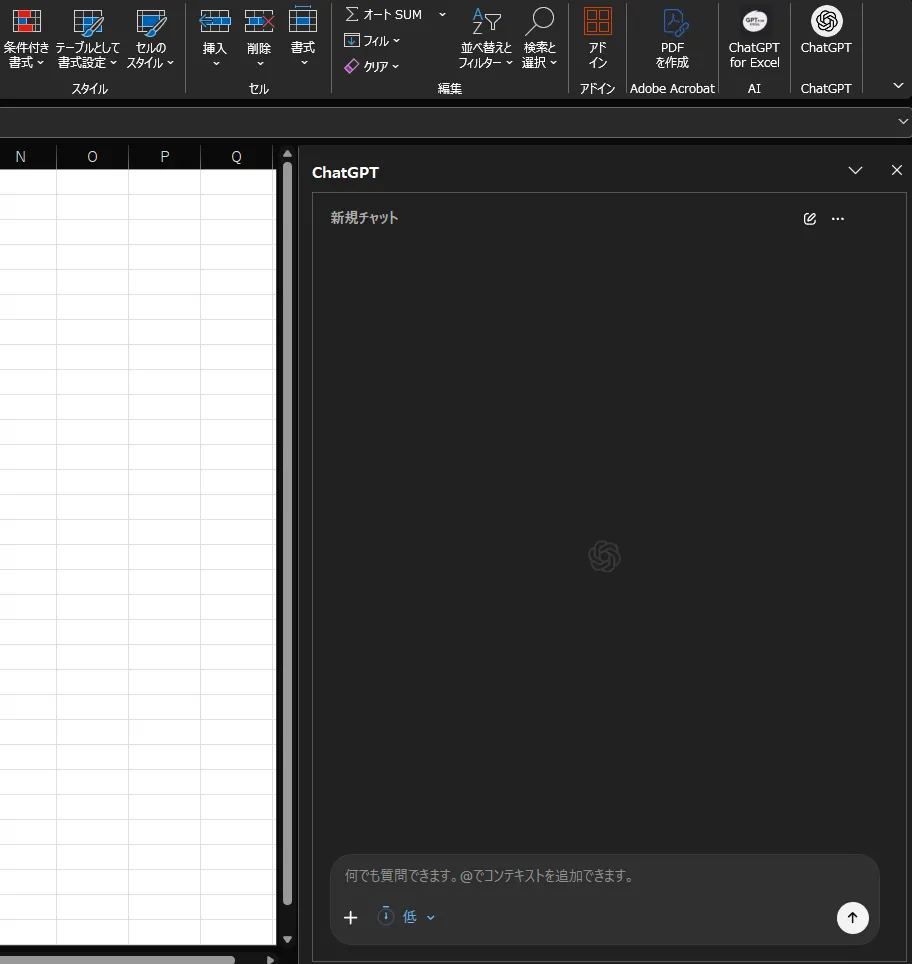Click the plus attach button
Viewport: 912px width, 964px height.
(x=351, y=917)
